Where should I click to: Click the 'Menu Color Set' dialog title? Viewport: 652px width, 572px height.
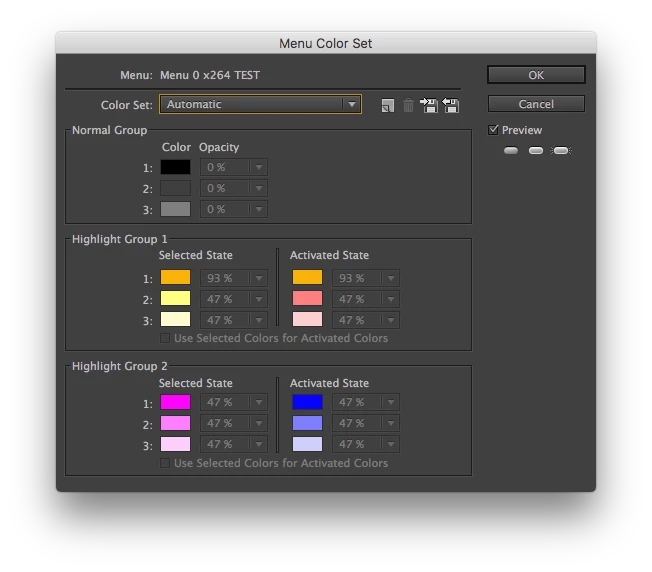tap(326, 43)
